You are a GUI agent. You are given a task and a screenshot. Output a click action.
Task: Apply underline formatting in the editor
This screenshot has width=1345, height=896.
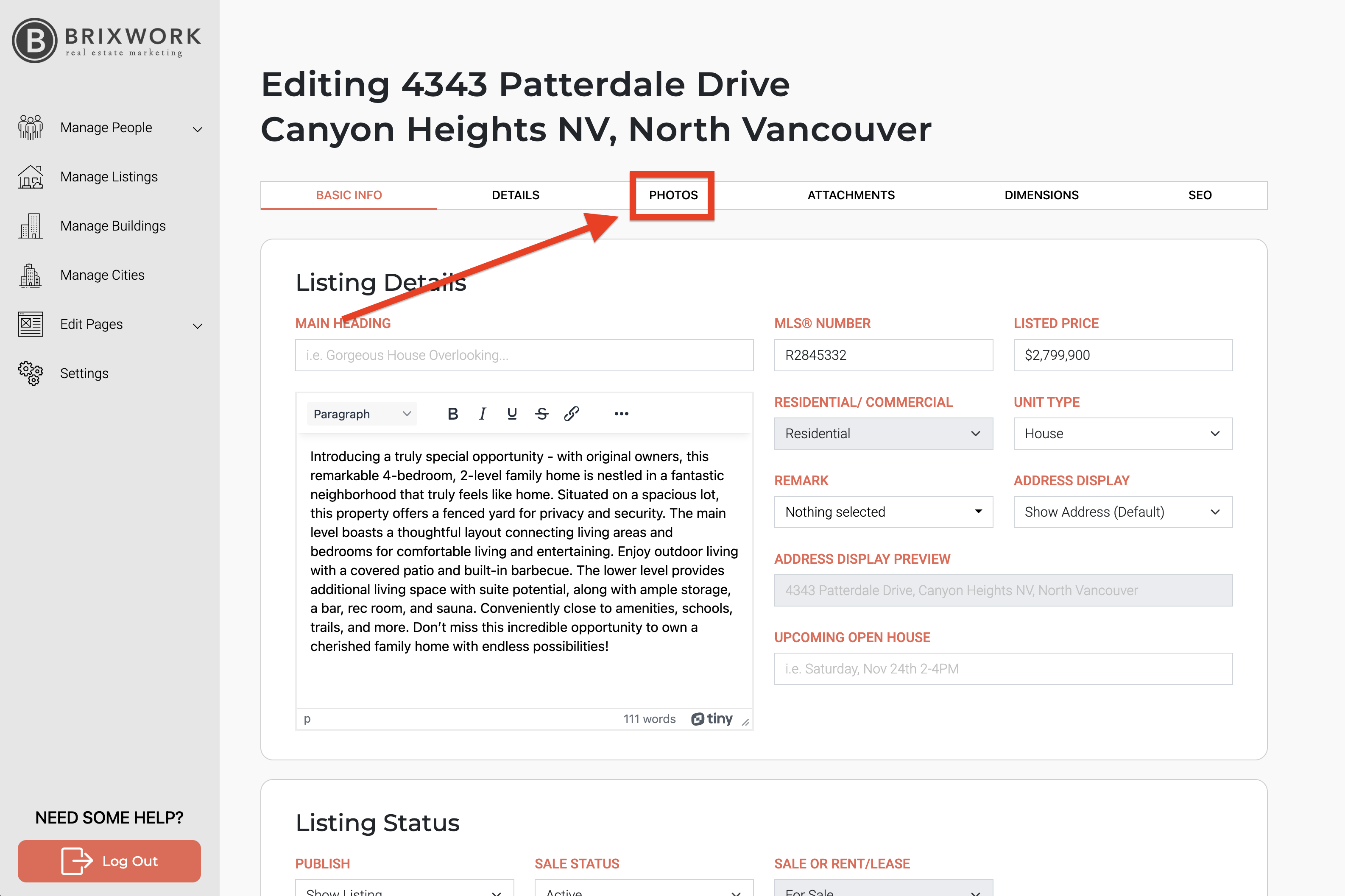[x=512, y=414]
